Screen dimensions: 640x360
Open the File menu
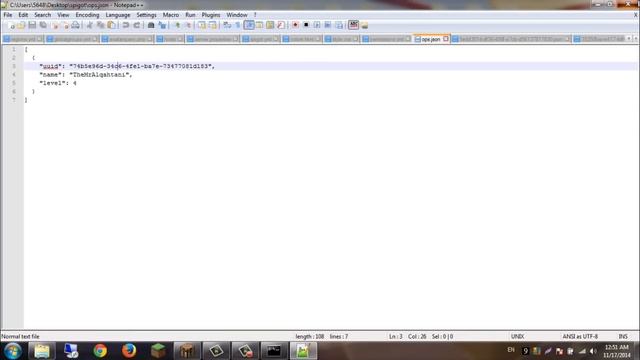click(8, 15)
